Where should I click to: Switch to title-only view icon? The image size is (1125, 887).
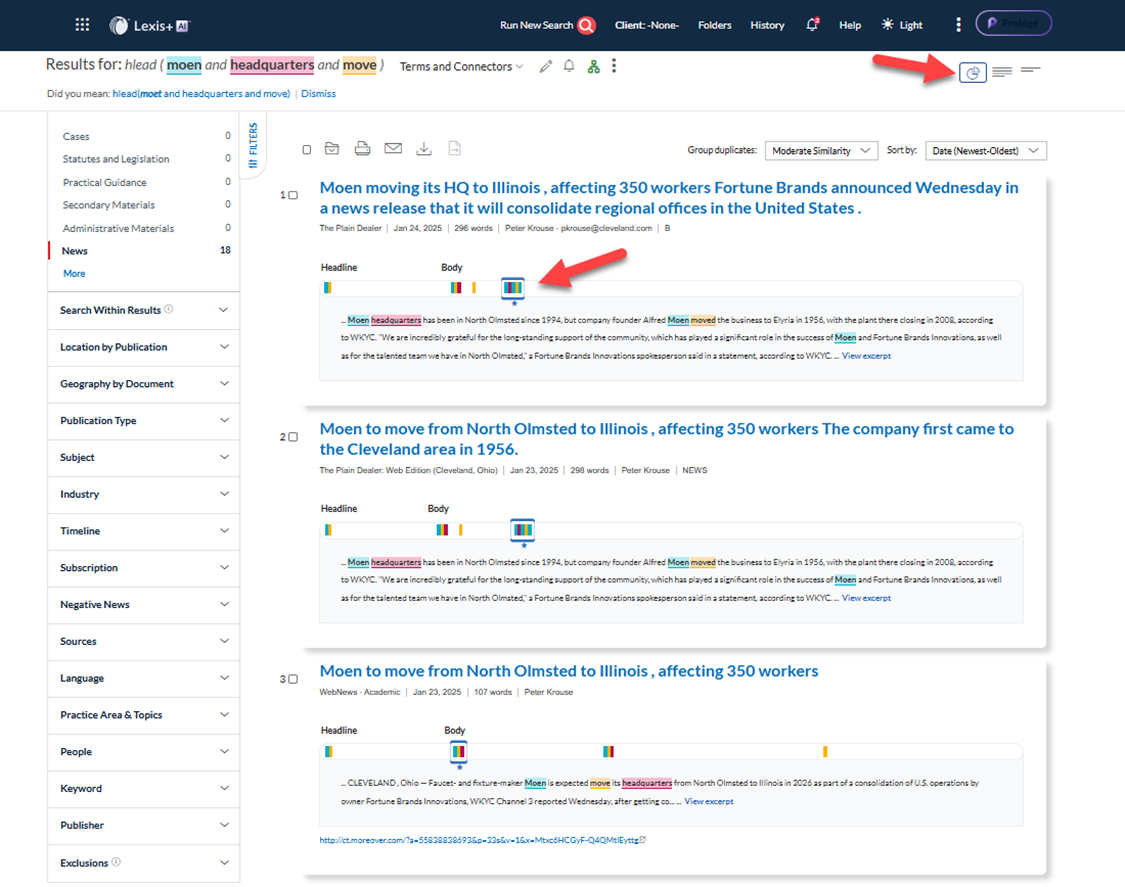pos(1030,70)
